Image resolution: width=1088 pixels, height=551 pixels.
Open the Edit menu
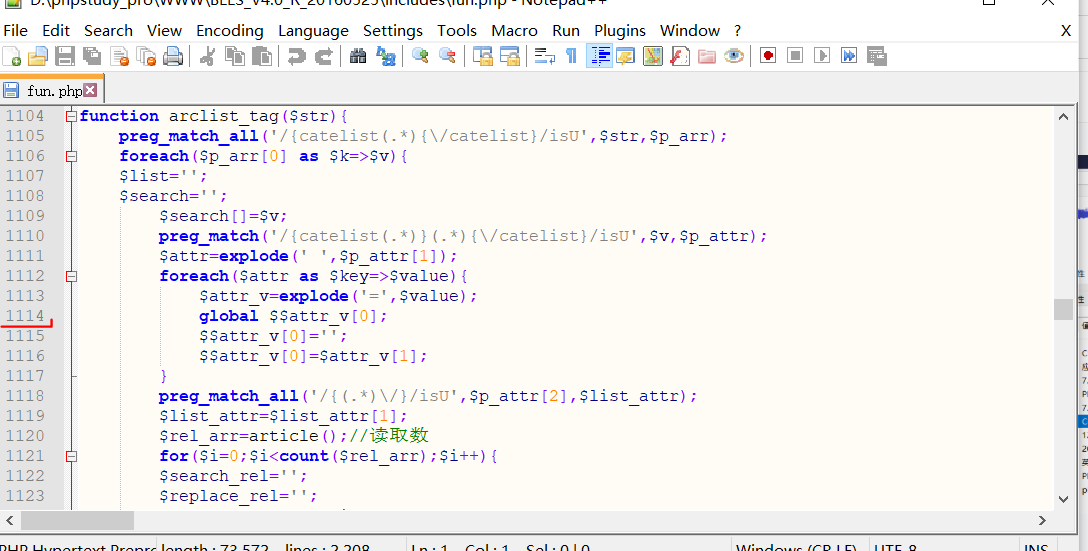click(x=56, y=31)
